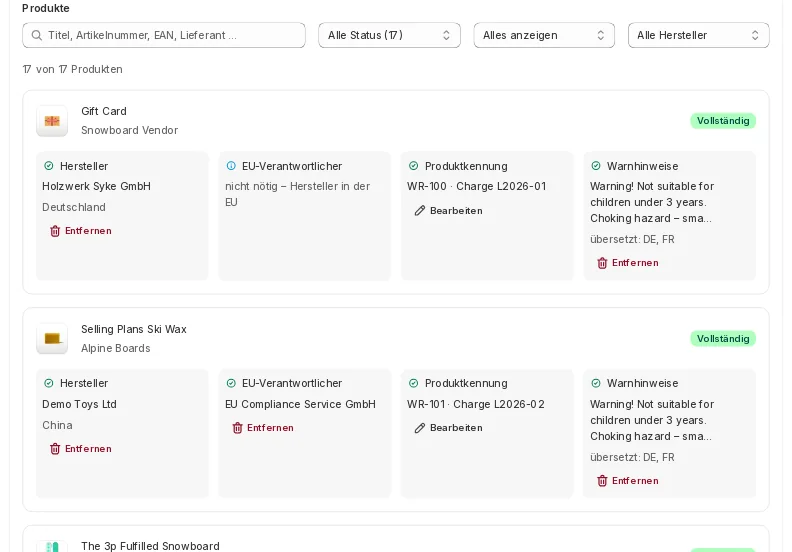Open the Alle Status (17) dropdown
The image size is (792, 552).
click(389, 35)
